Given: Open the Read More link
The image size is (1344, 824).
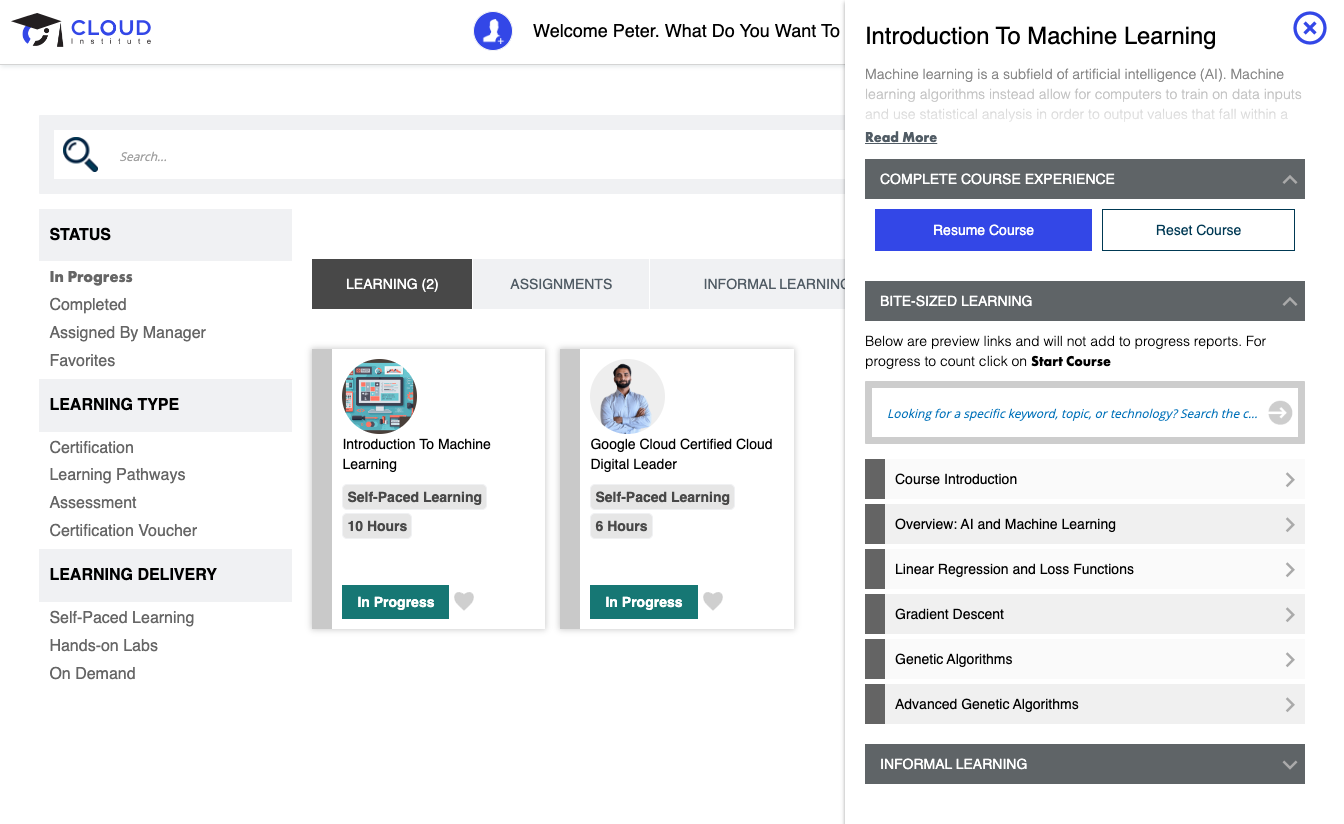Looking at the screenshot, I should (x=900, y=137).
